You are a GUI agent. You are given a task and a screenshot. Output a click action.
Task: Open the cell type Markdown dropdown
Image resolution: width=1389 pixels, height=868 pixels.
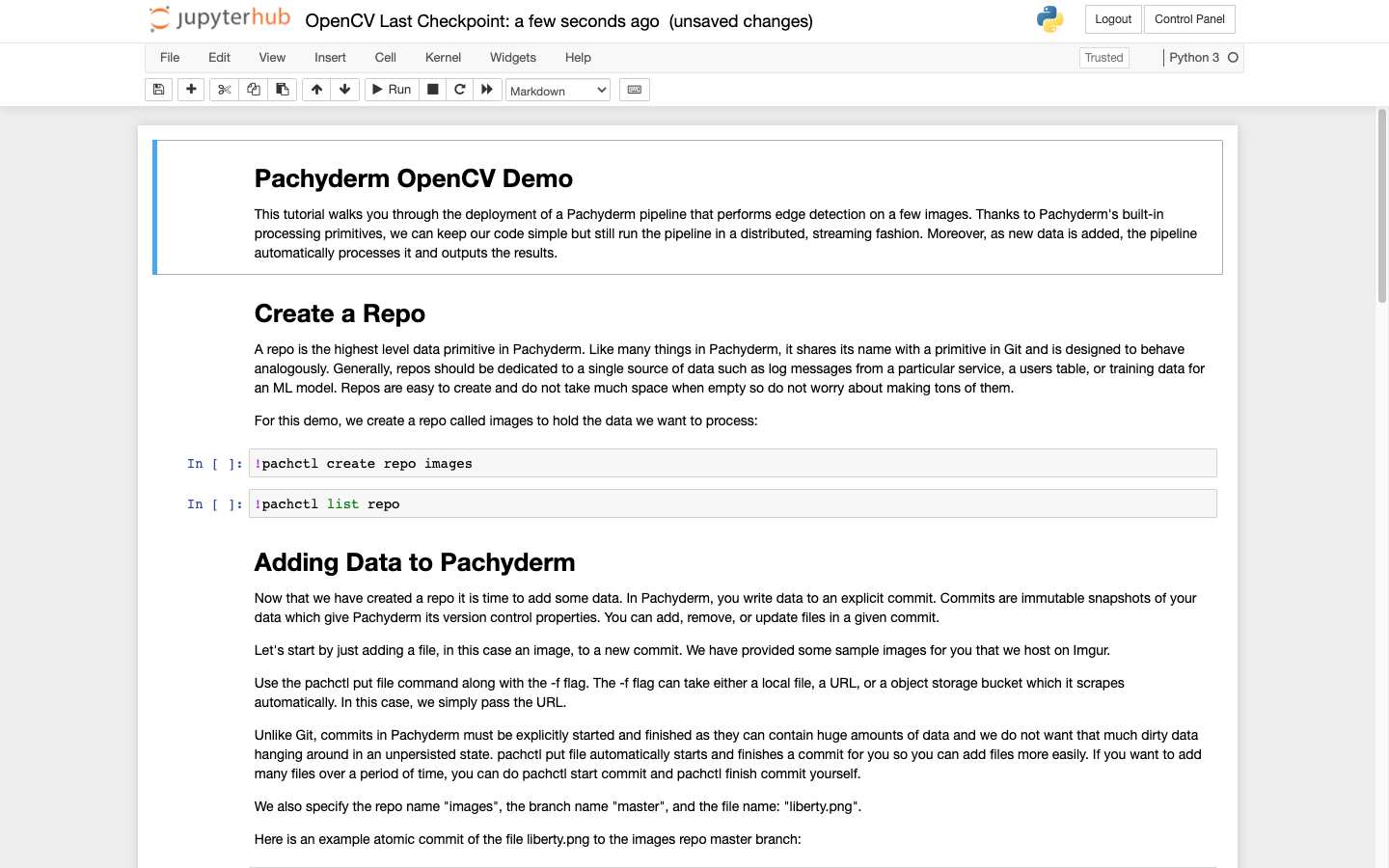(x=558, y=91)
